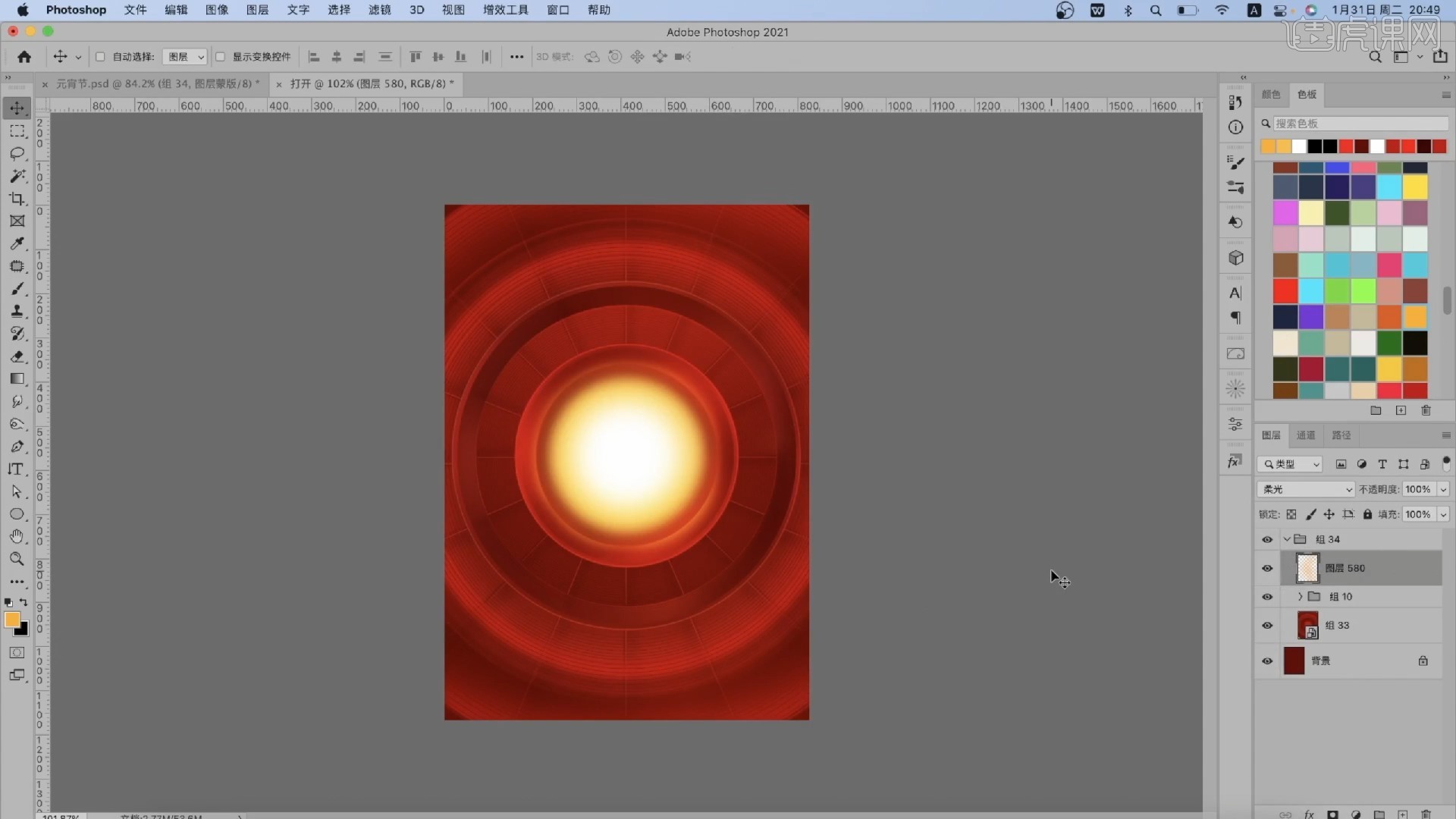
Task: Switch to the 路径 tab
Action: tap(1341, 435)
